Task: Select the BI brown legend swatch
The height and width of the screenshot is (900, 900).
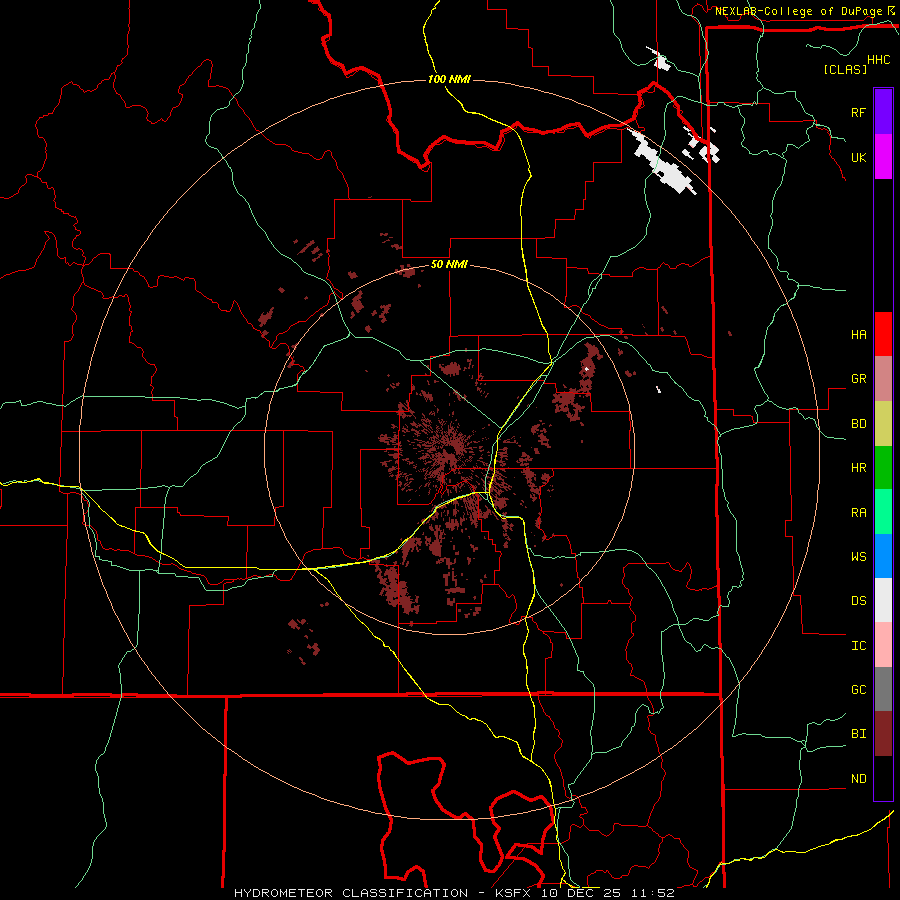Action: [x=883, y=734]
